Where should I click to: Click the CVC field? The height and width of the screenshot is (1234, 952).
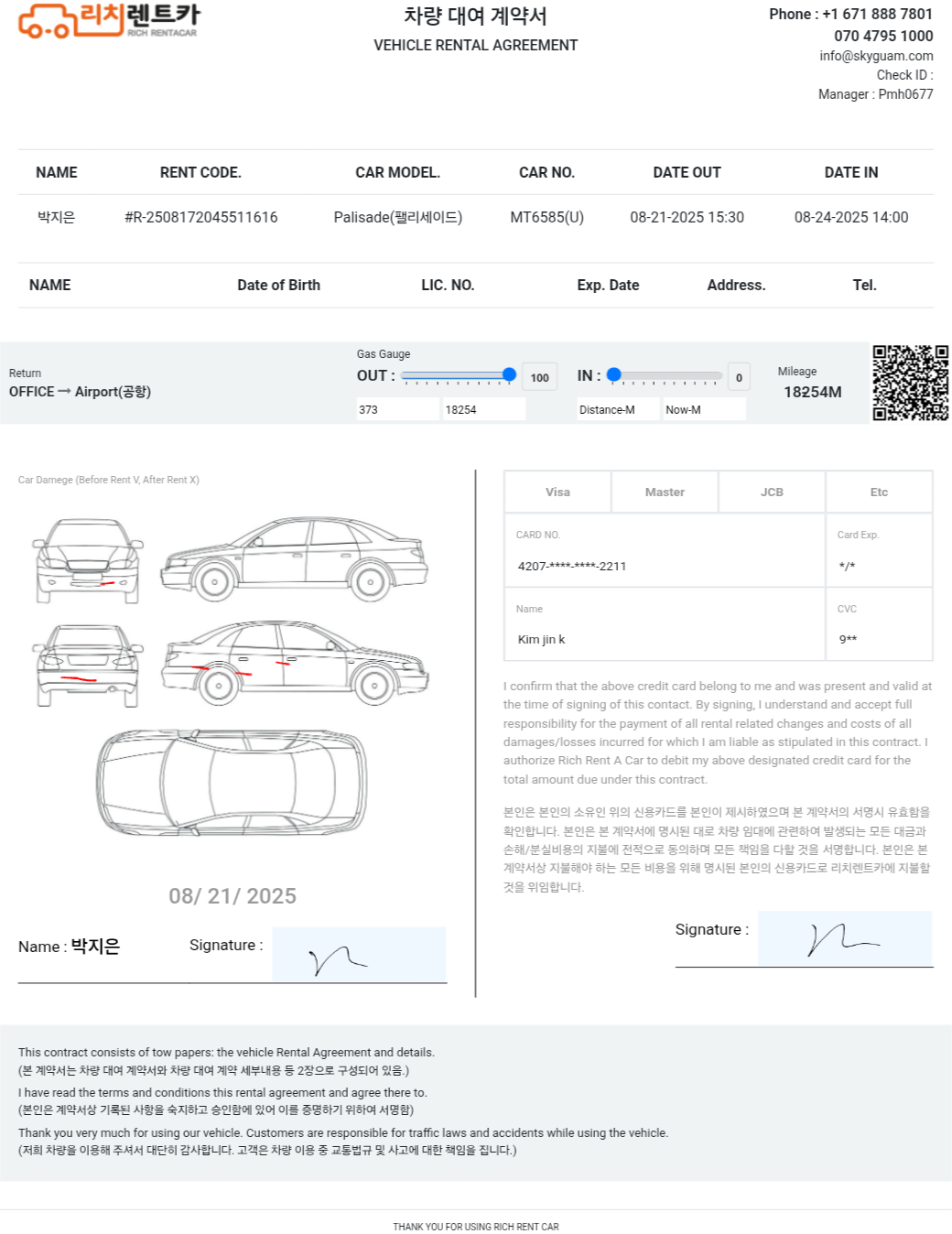[x=879, y=639]
